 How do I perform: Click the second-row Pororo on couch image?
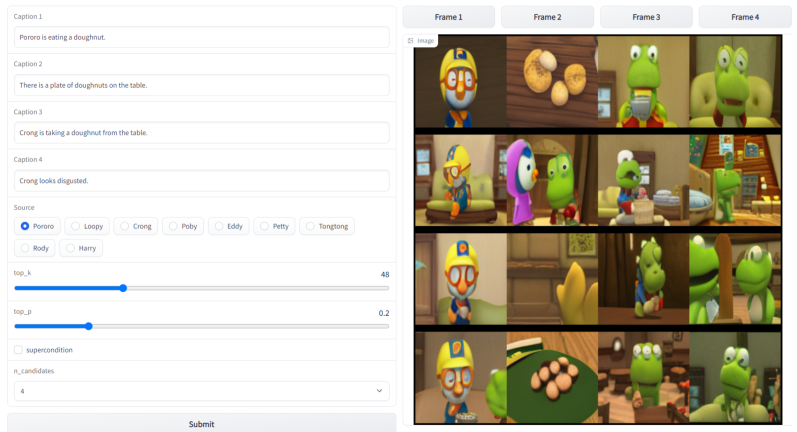click(461, 180)
